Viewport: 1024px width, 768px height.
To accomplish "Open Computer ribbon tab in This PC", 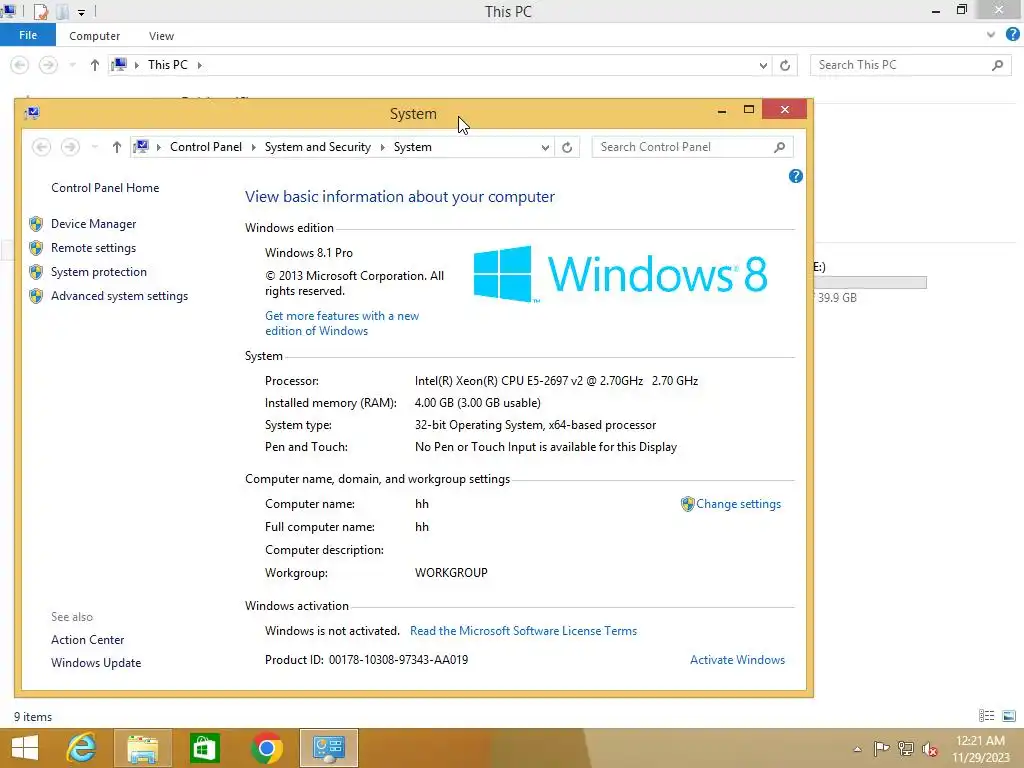I will tap(95, 36).
